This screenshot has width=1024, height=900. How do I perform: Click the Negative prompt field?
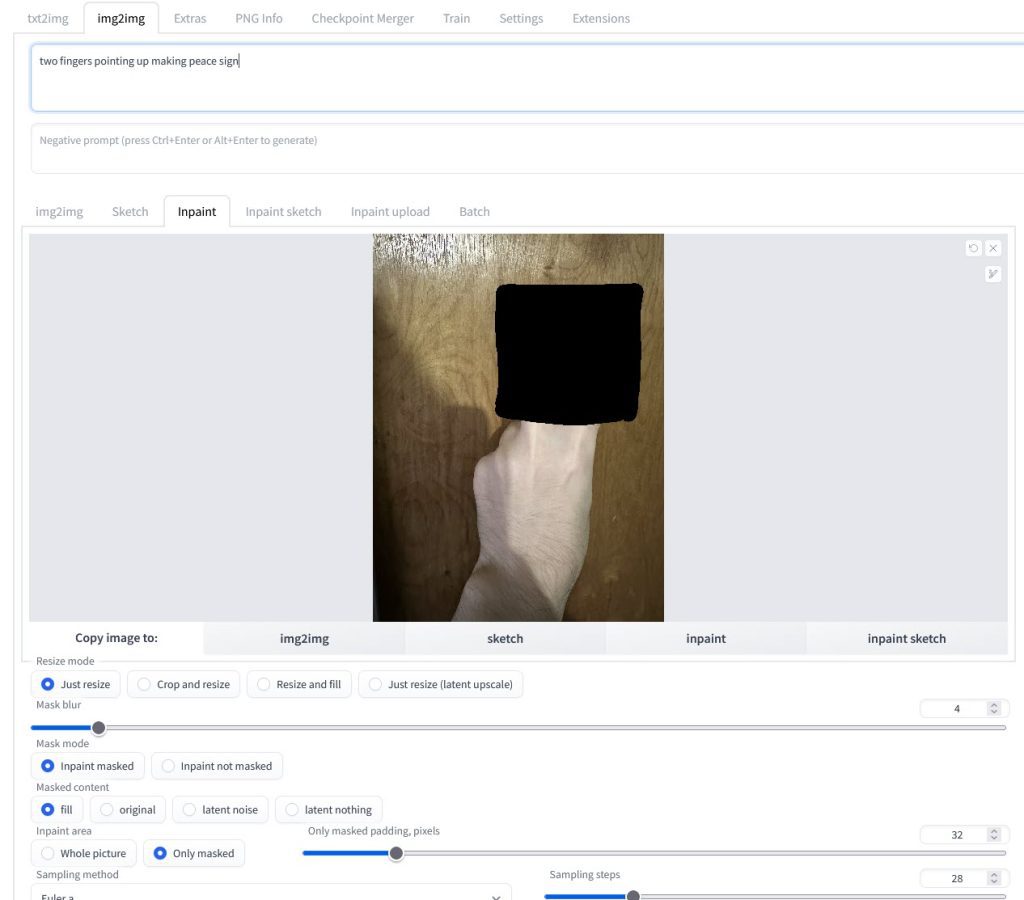click(526, 148)
